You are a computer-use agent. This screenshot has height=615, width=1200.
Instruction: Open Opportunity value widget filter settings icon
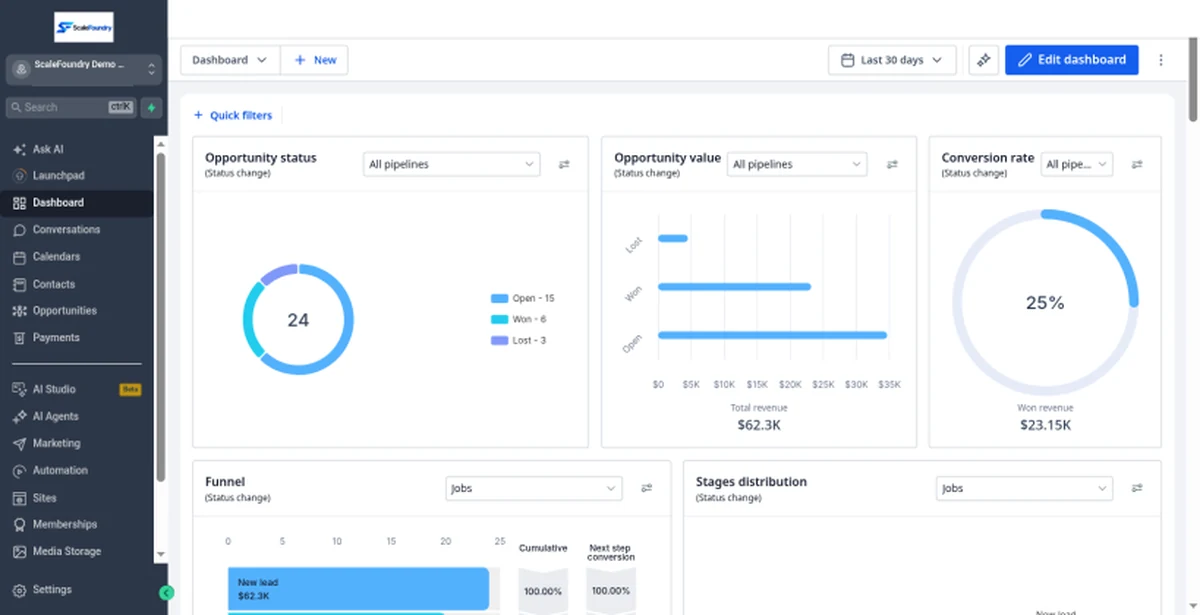892,164
